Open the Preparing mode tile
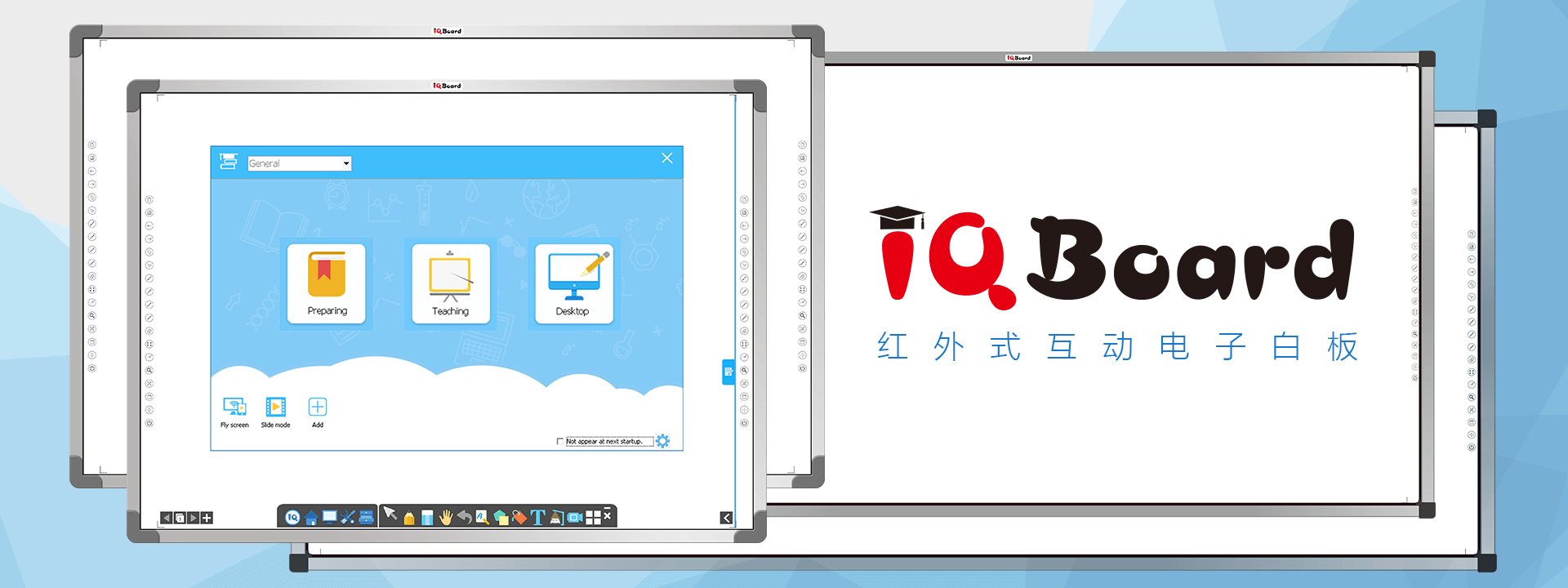This screenshot has height=588, width=1568. tap(327, 283)
